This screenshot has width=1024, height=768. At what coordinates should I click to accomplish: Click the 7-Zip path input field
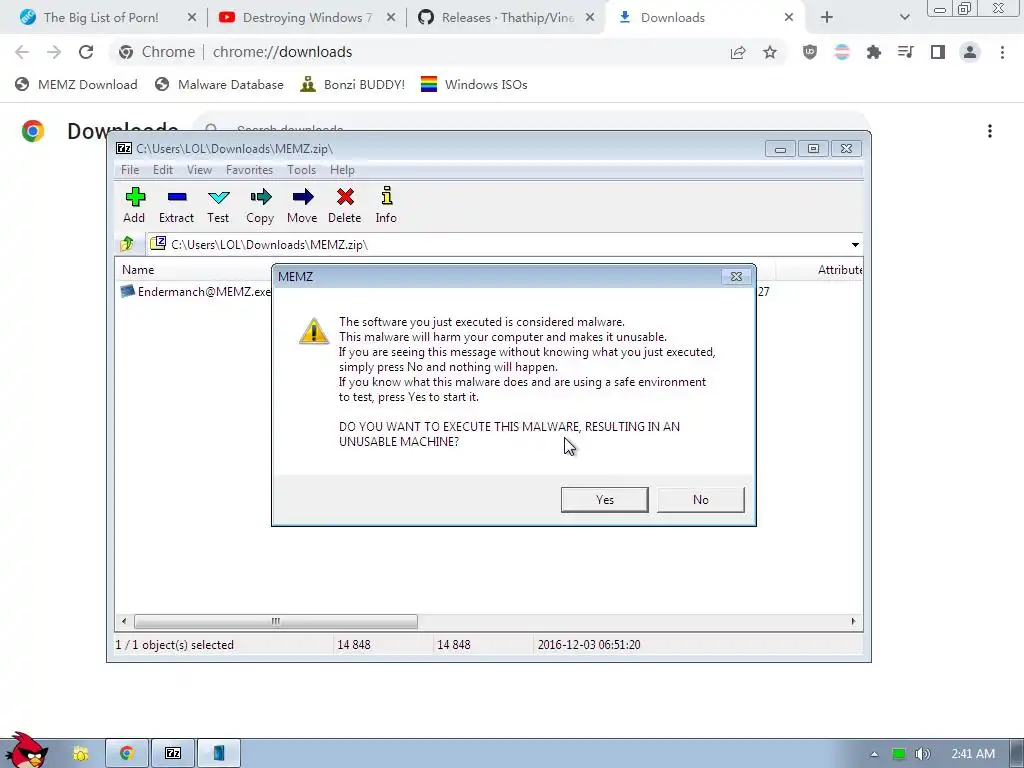[x=496, y=245]
